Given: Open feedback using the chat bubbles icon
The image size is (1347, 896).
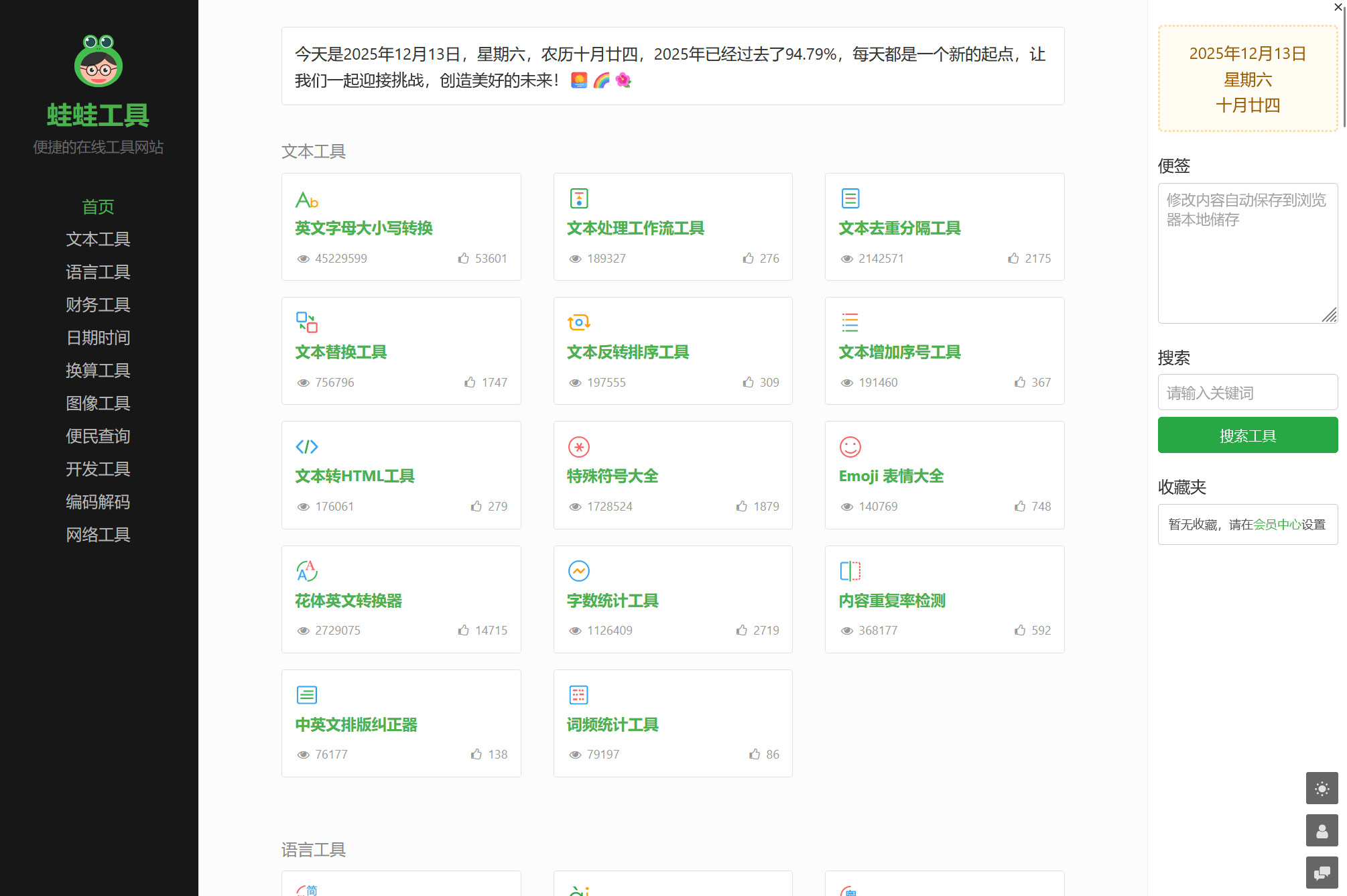Looking at the screenshot, I should [1324, 873].
